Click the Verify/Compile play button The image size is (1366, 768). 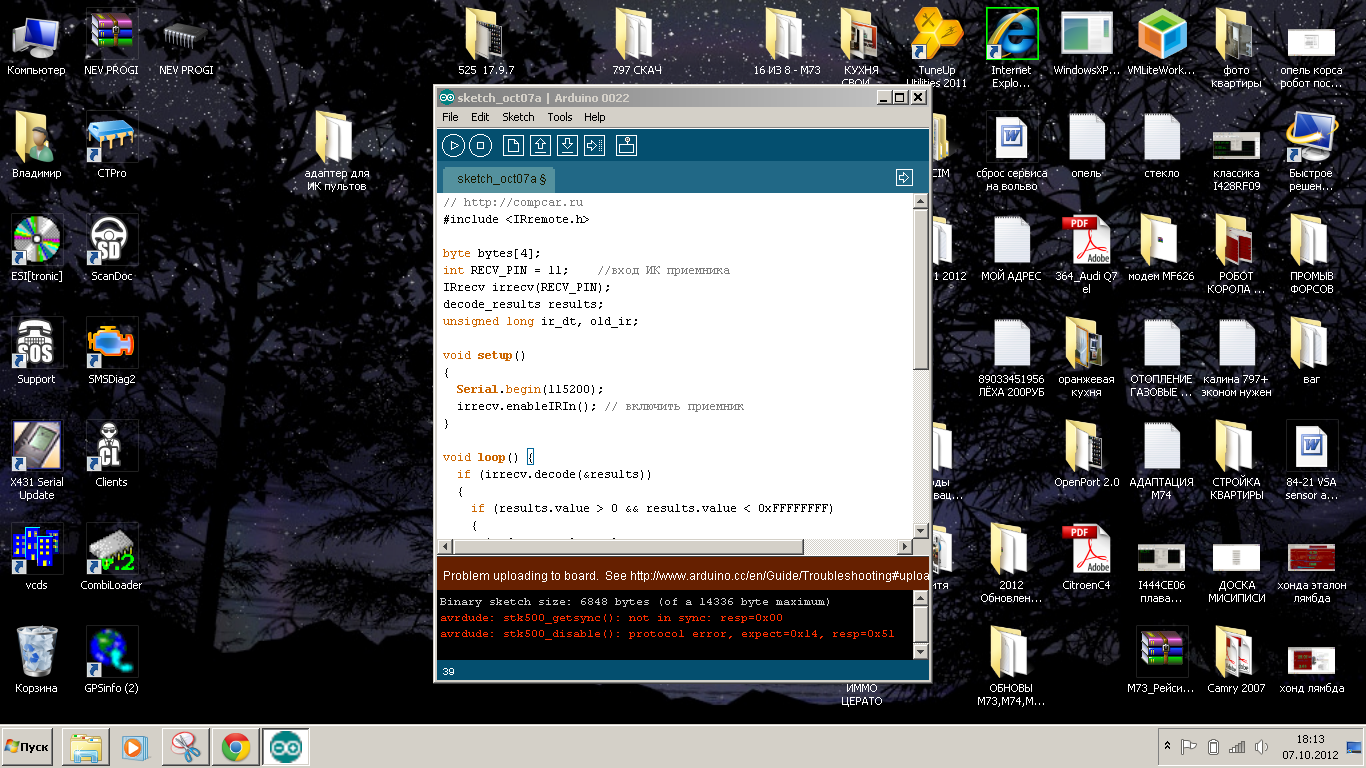coord(453,146)
